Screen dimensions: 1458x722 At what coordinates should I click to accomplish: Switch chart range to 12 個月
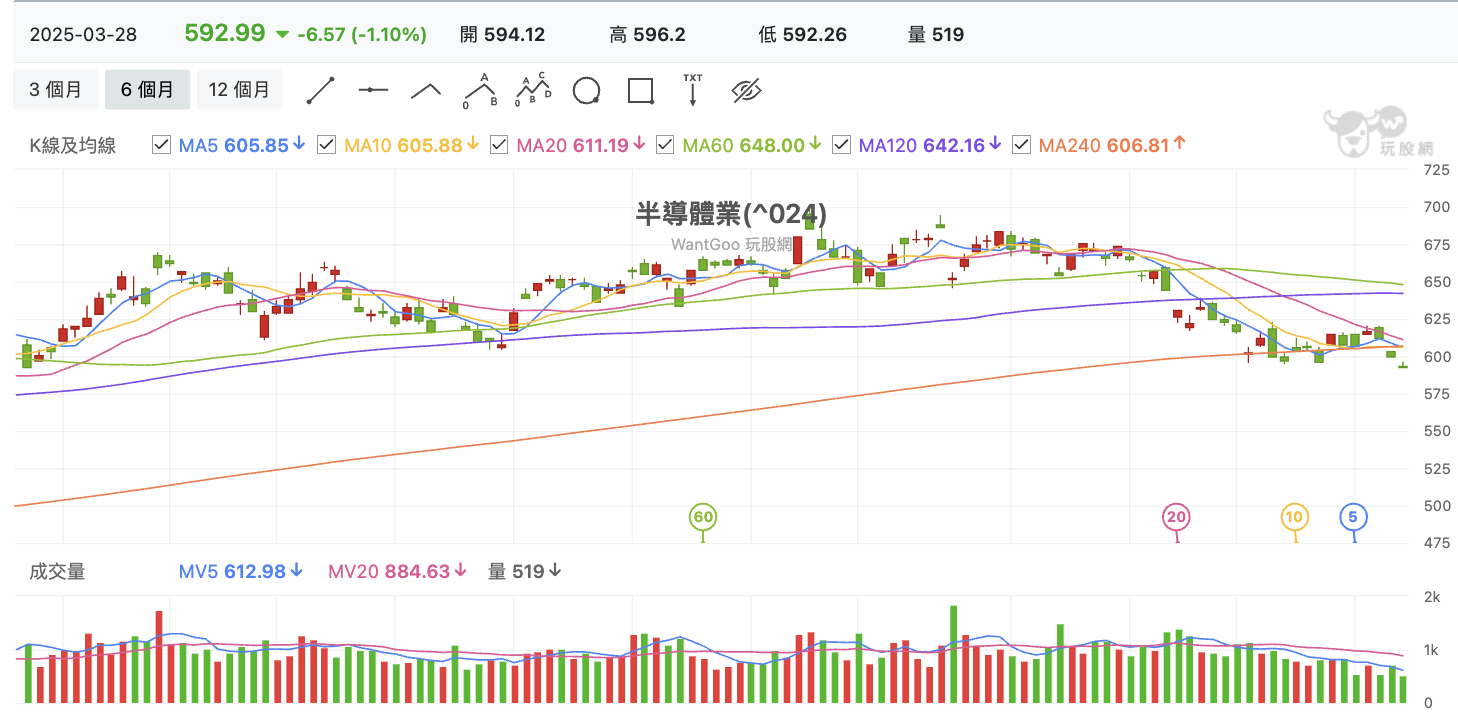[239, 90]
